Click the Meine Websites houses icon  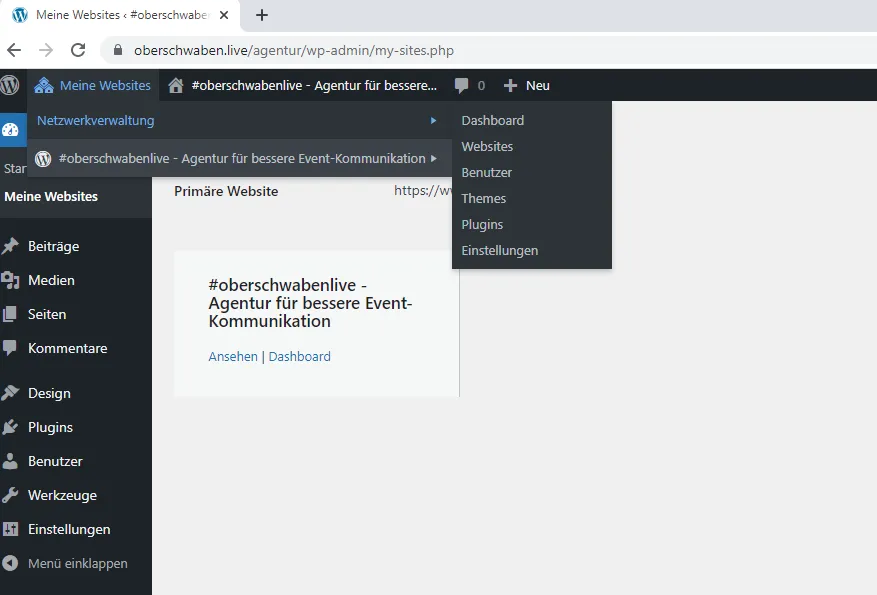[44, 86]
